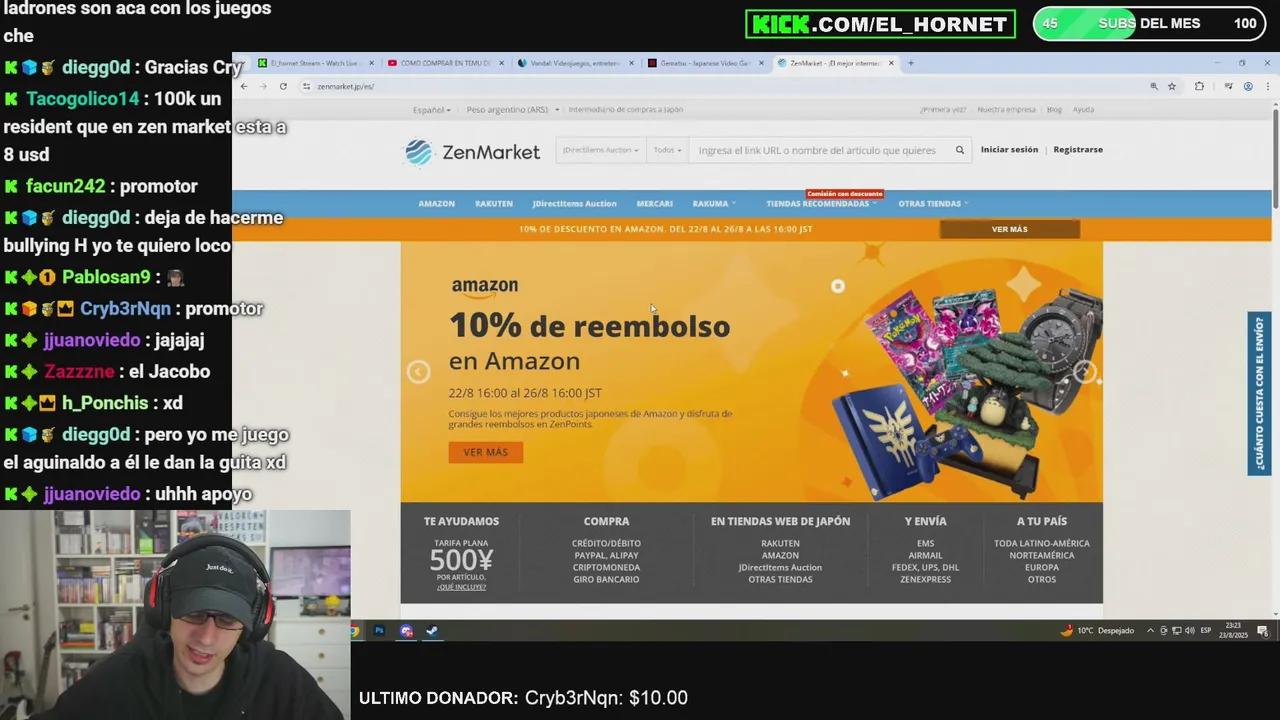Screen dimensions: 1280x720
Task: Click the taskbar clock showing 23:23
Action: pos(1234,631)
